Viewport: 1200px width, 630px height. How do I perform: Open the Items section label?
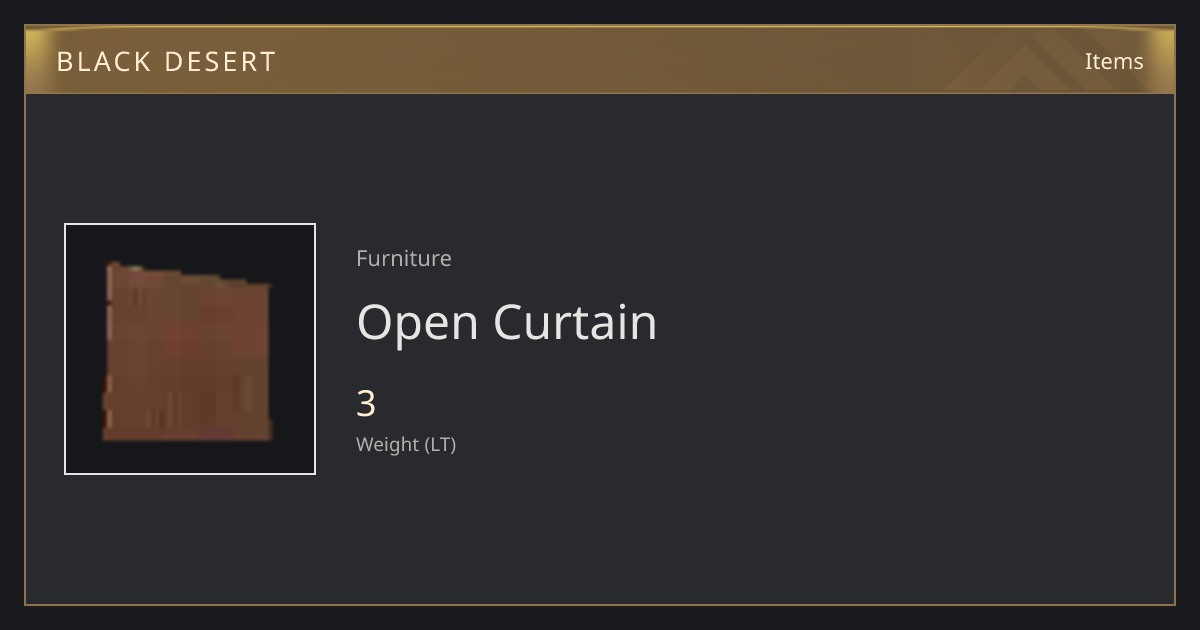click(1114, 61)
